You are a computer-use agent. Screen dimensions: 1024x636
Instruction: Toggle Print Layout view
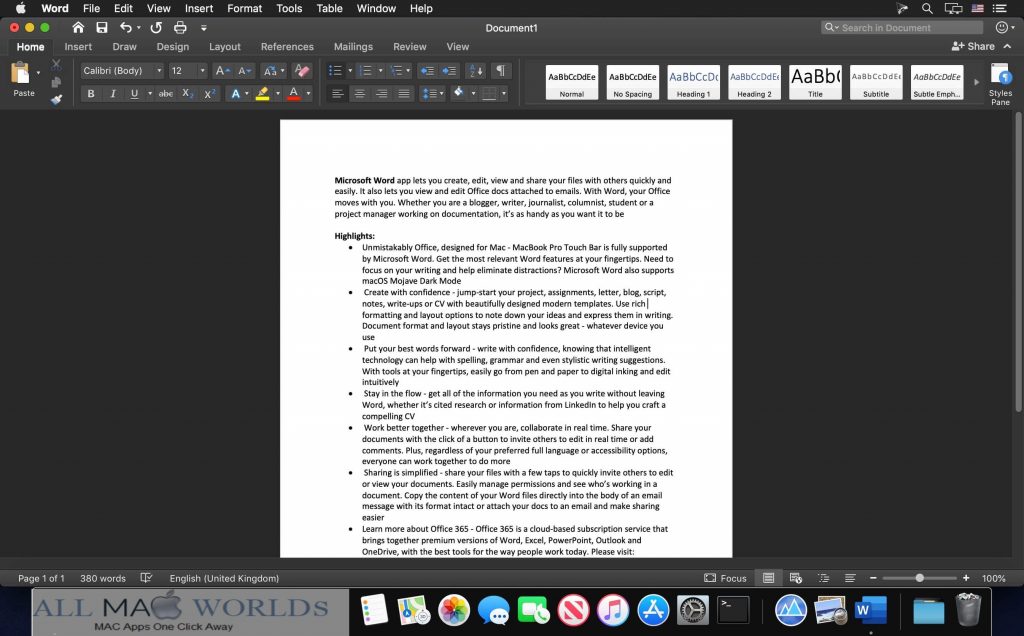(769, 578)
